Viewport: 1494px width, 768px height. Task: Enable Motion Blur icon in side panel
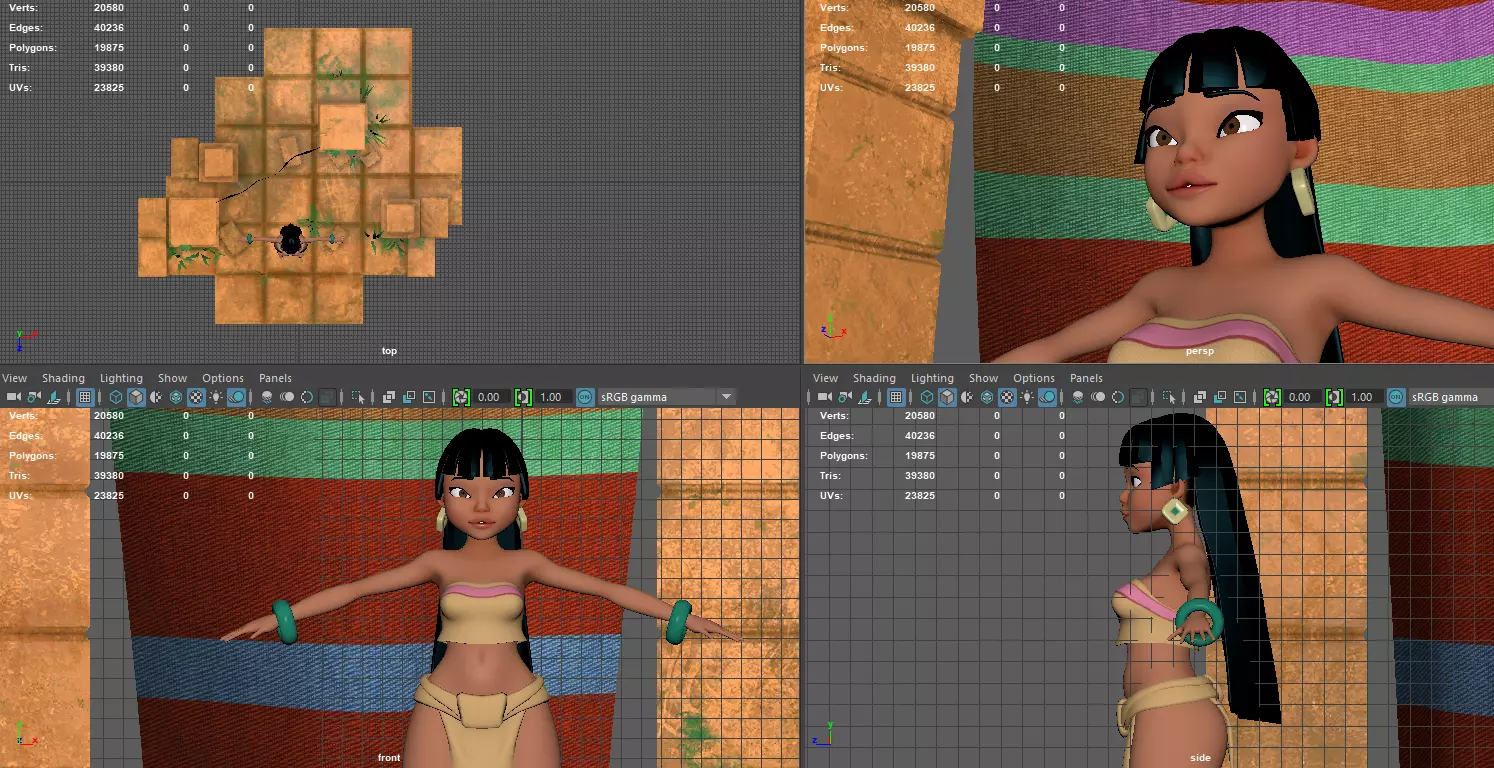click(x=1098, y=397)
